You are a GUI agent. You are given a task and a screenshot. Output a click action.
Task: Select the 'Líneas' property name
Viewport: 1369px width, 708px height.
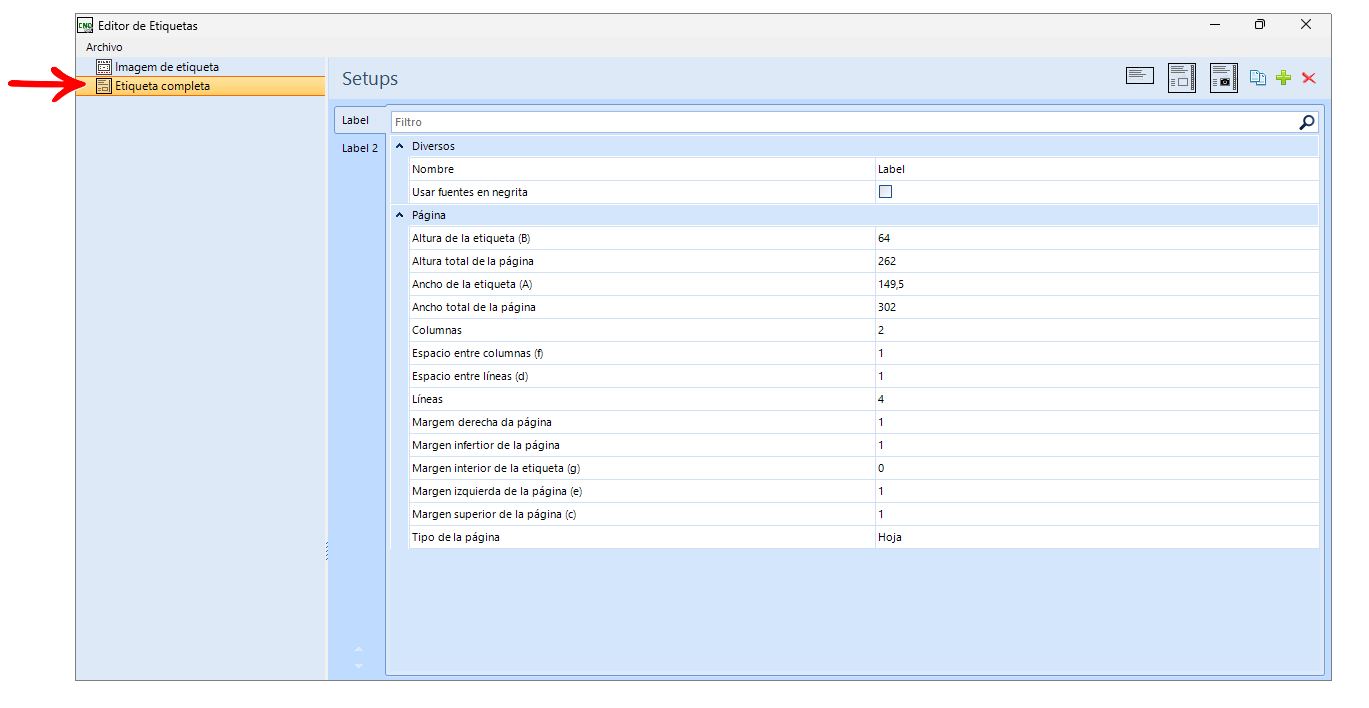[x=428, y=399]
